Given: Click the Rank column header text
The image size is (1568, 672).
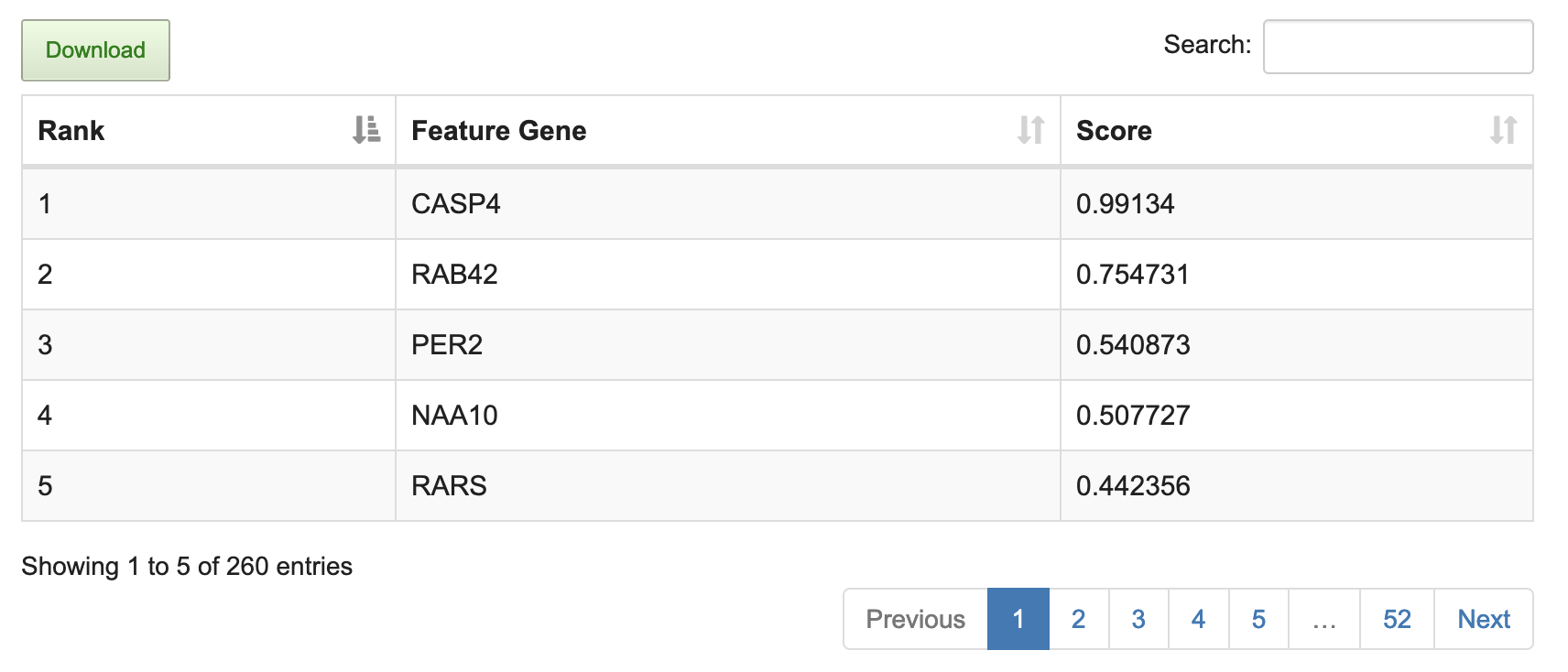Looking at the screenshot, I should coord(71,131).
